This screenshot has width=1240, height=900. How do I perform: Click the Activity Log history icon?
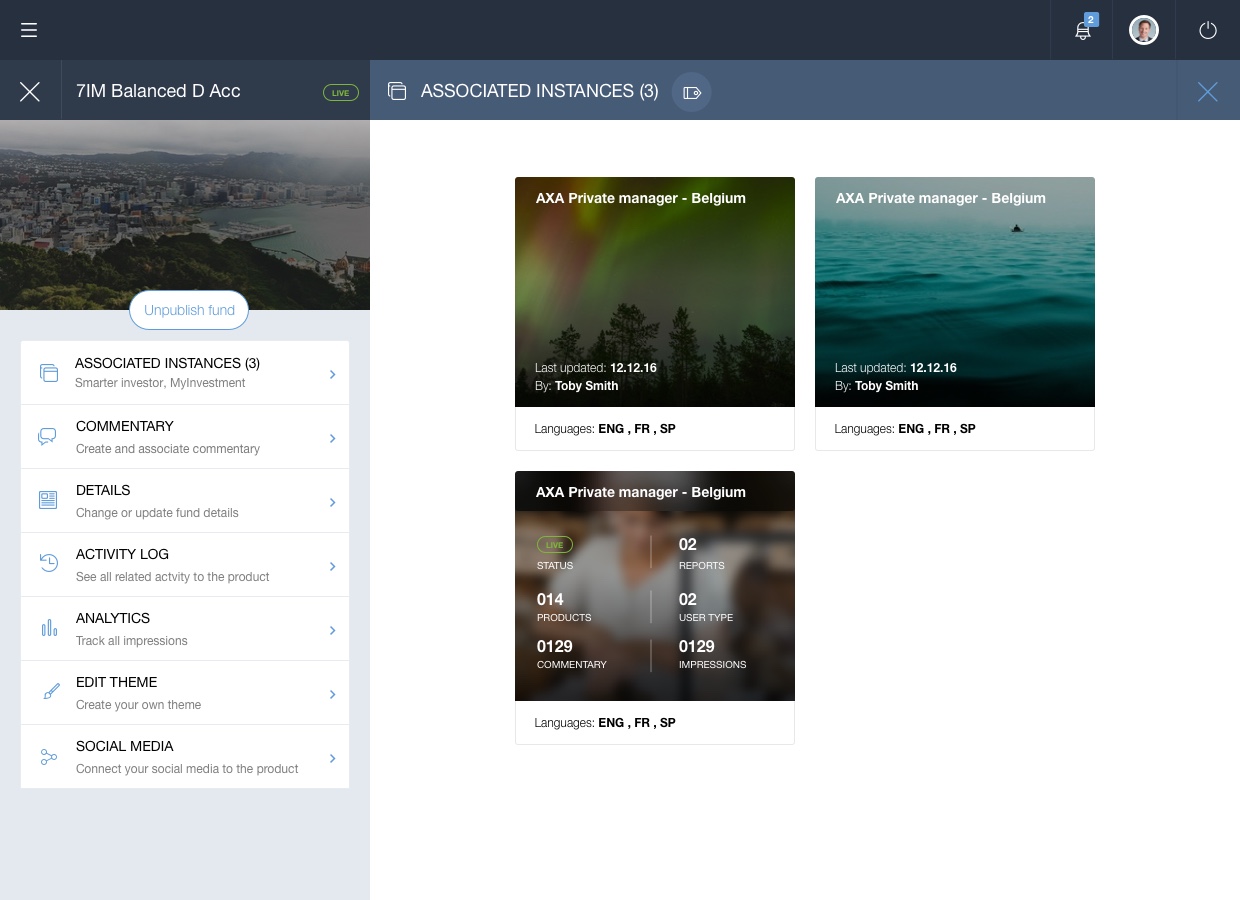[48, 564]
